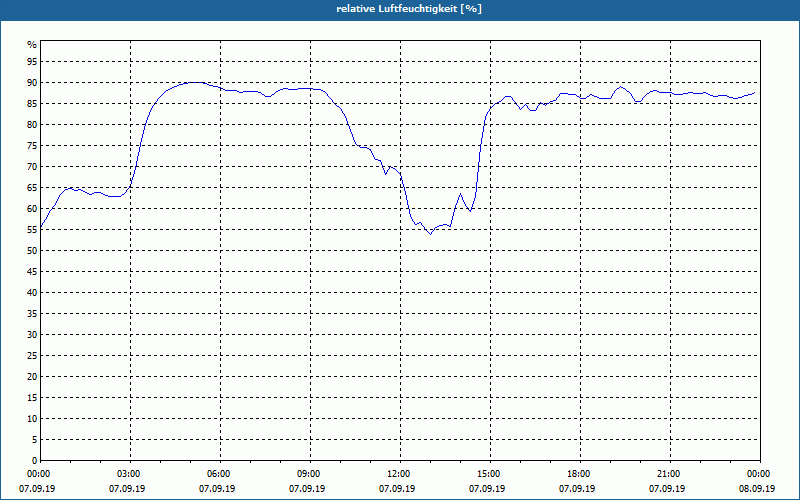Click the 15:00 time label on x-axis
This screenshot has width=800, height=500.
[490, 474]
